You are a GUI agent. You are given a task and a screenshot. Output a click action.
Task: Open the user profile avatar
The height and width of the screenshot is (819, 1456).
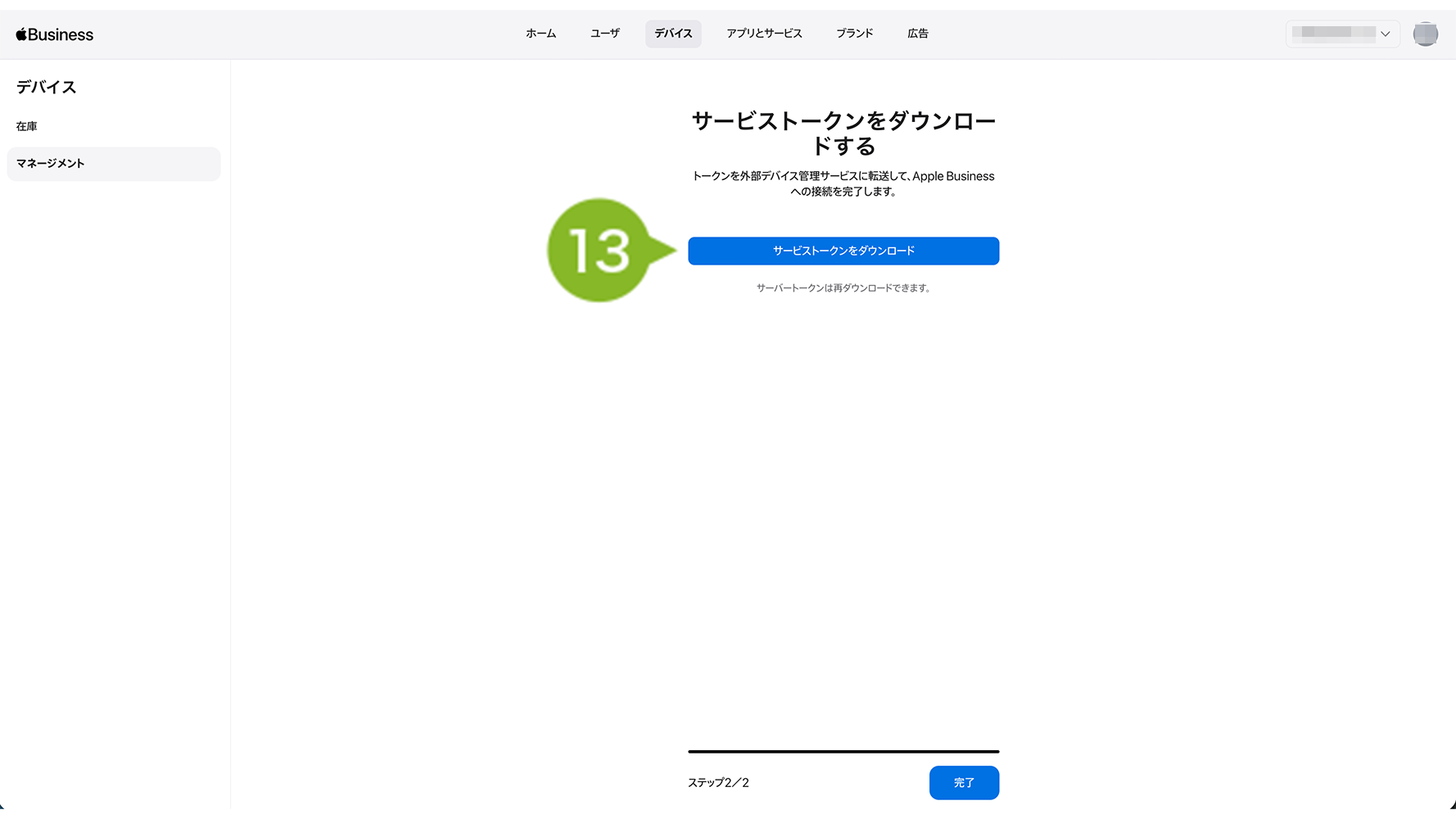pos(1425,34)
